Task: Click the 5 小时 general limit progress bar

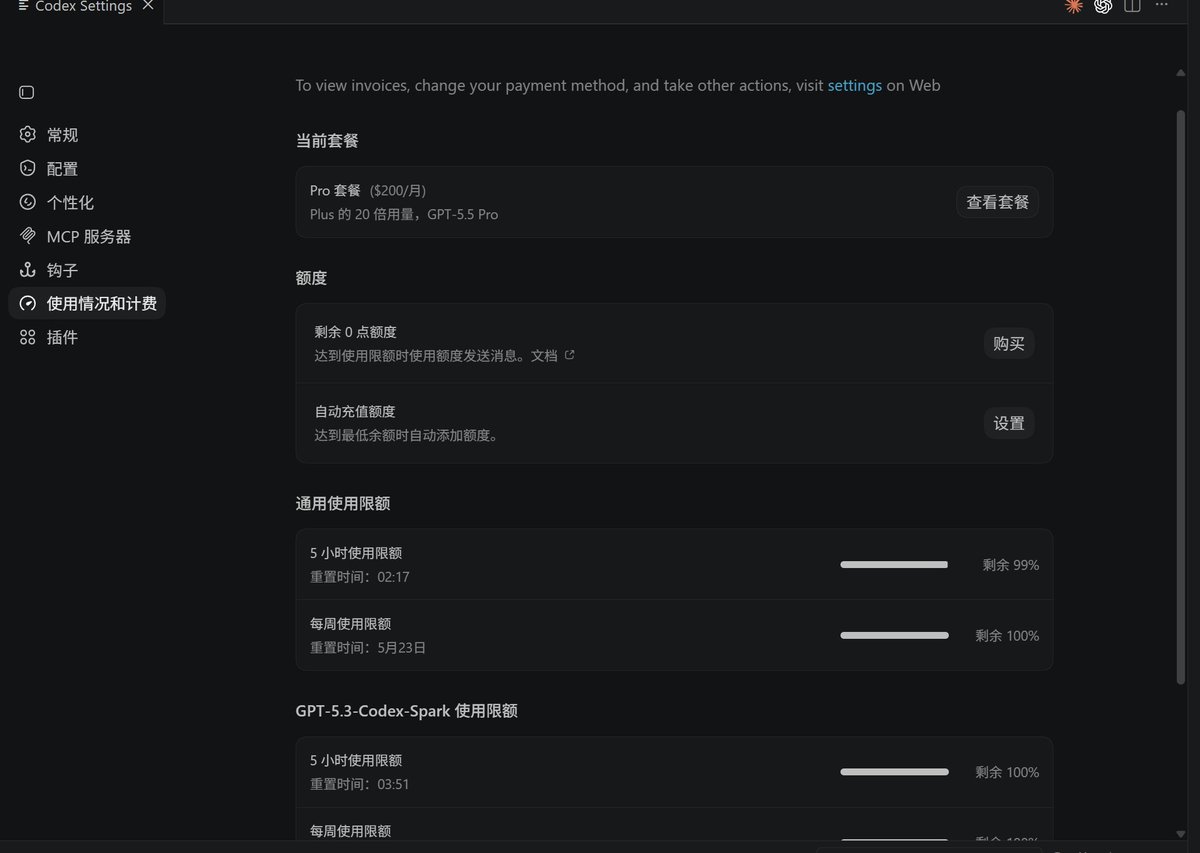Action: (894, 565)
